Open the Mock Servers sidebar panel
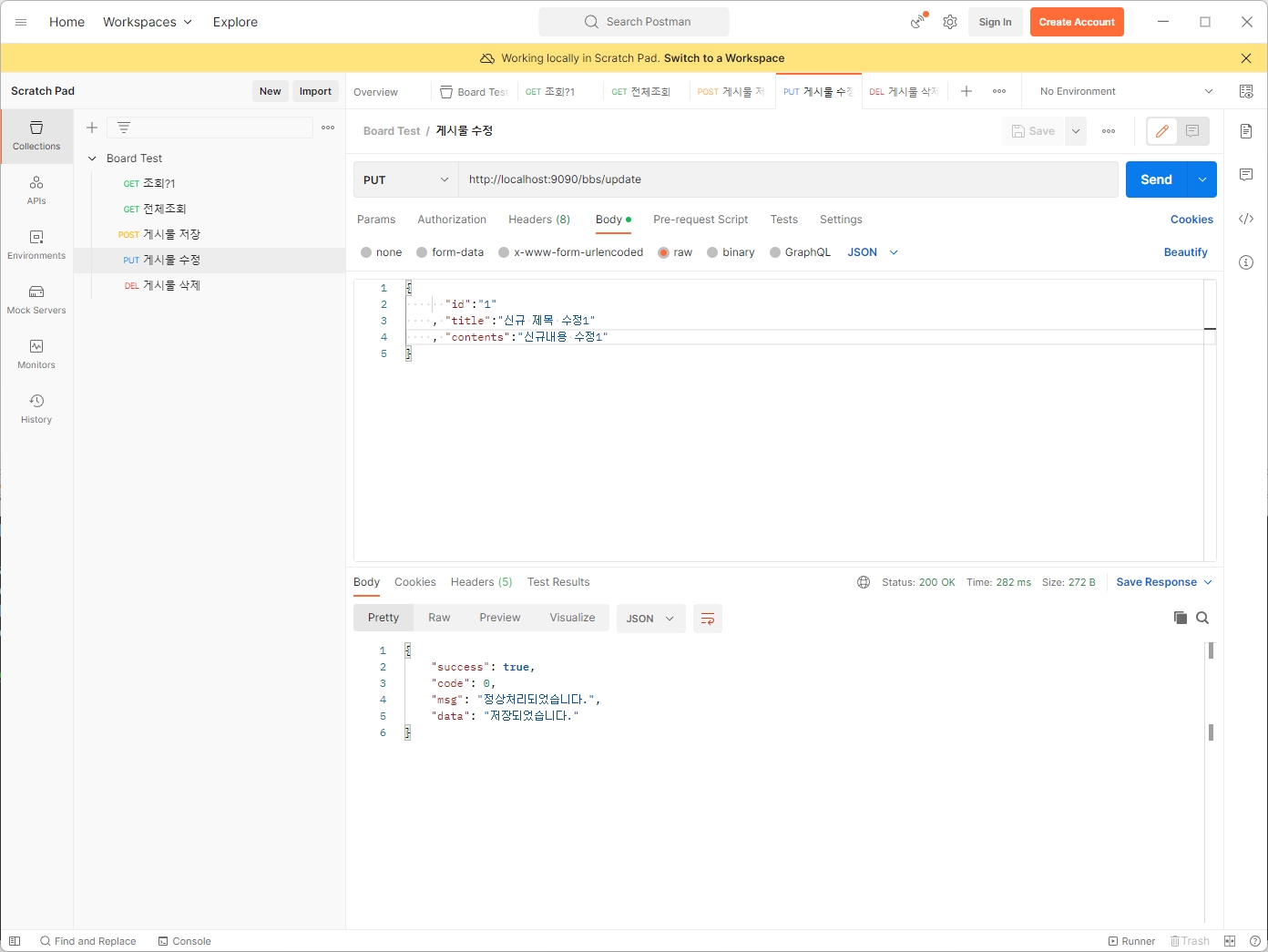 (36, 300)
